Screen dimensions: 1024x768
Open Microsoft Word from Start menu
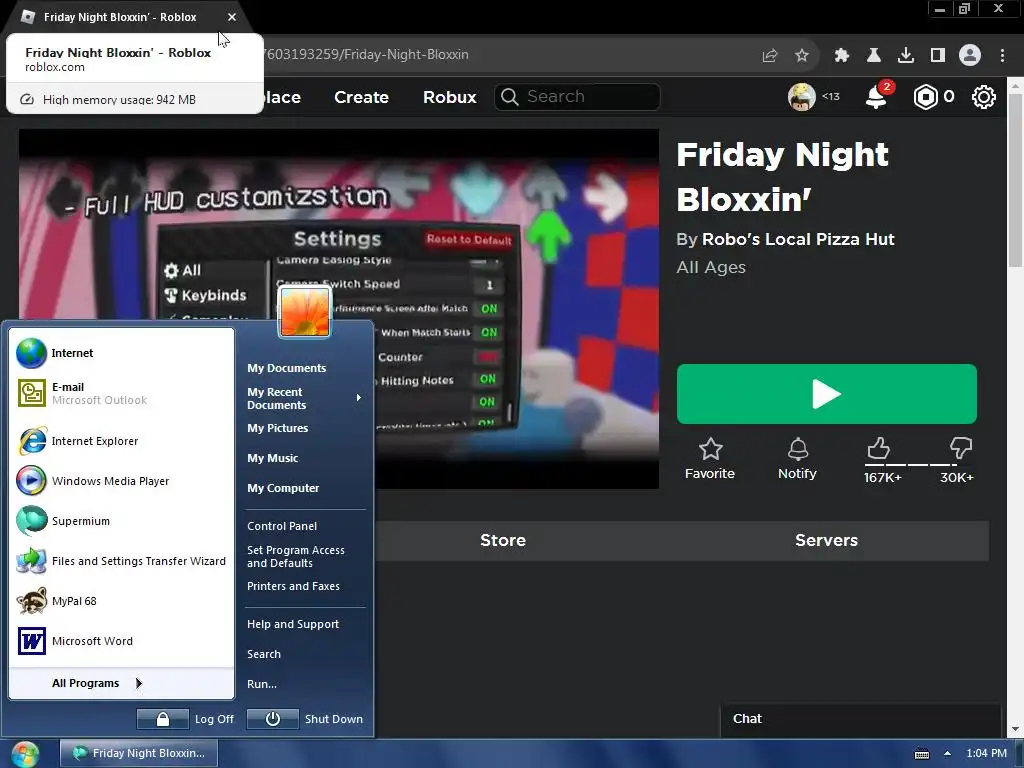point(121,641)
